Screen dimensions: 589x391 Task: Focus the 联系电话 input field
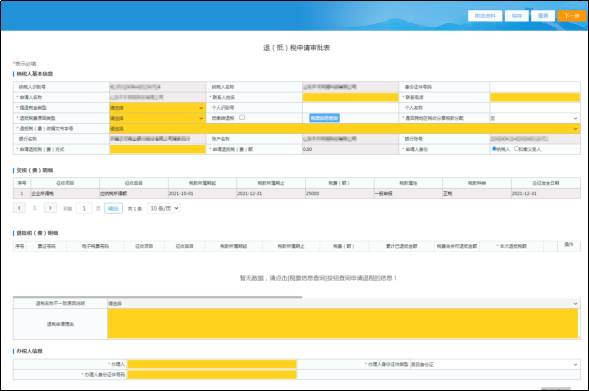[x=535, y=97]
